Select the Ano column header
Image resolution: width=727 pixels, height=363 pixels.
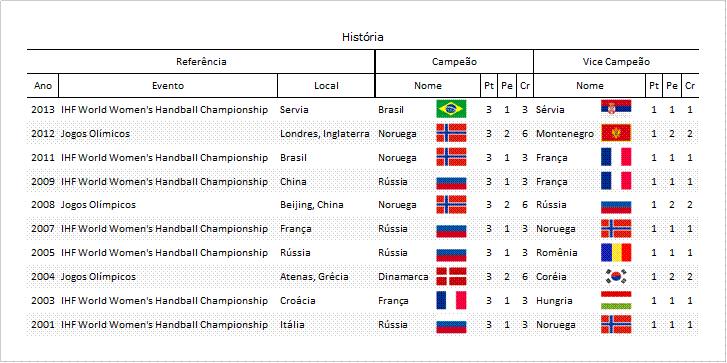pyautogui.click(x=43, y=86)
